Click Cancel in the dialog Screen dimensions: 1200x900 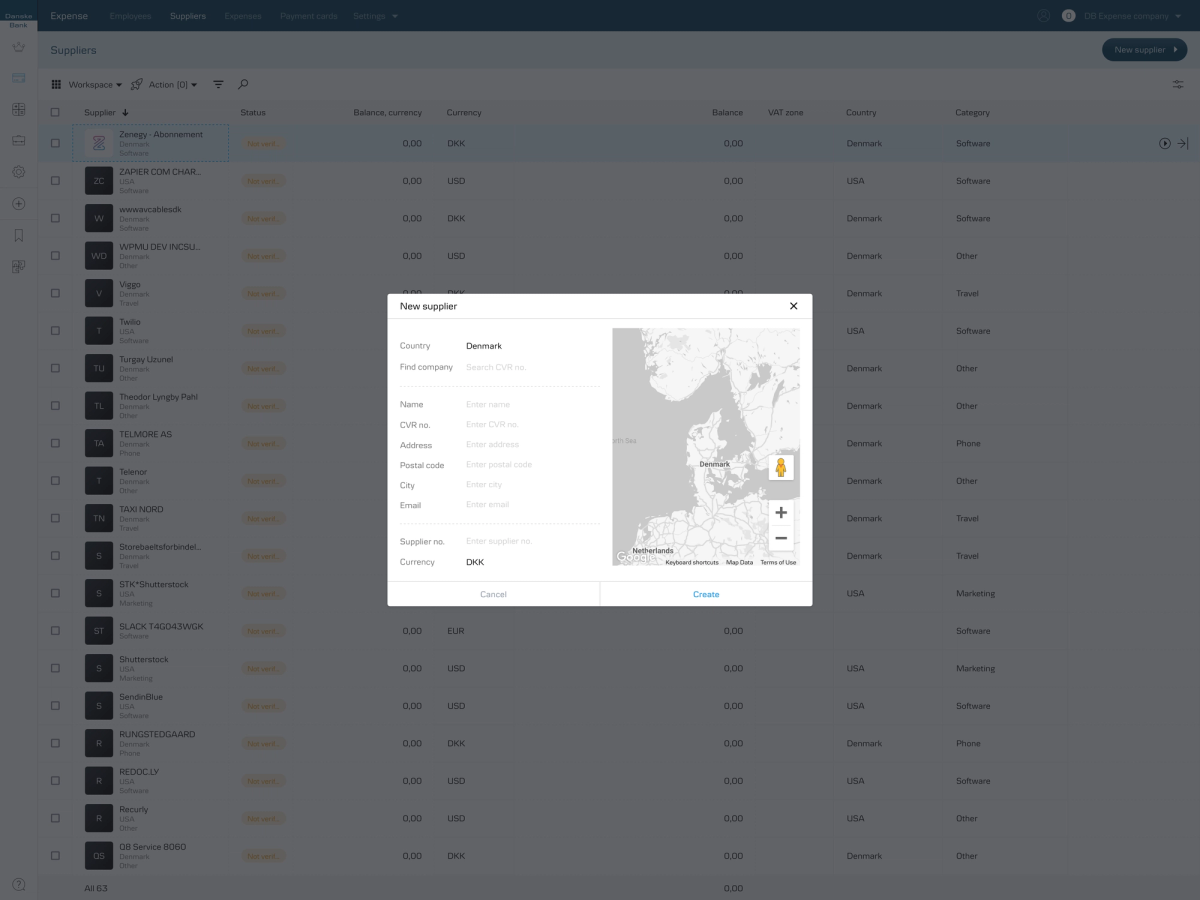[x=493, y=594]
